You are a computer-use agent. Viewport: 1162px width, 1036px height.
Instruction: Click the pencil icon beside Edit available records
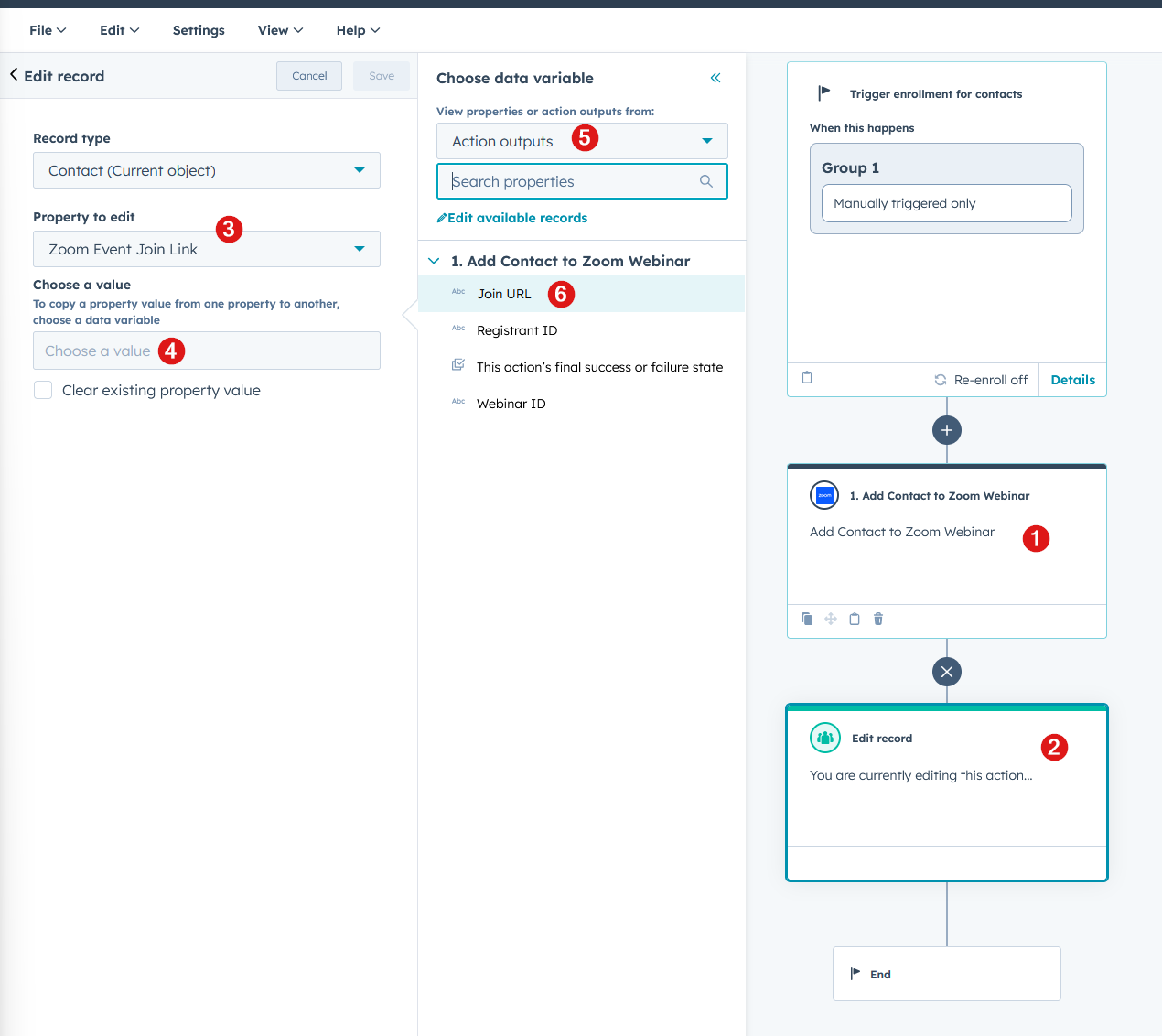pyautogui.click(x=442, y=218)
